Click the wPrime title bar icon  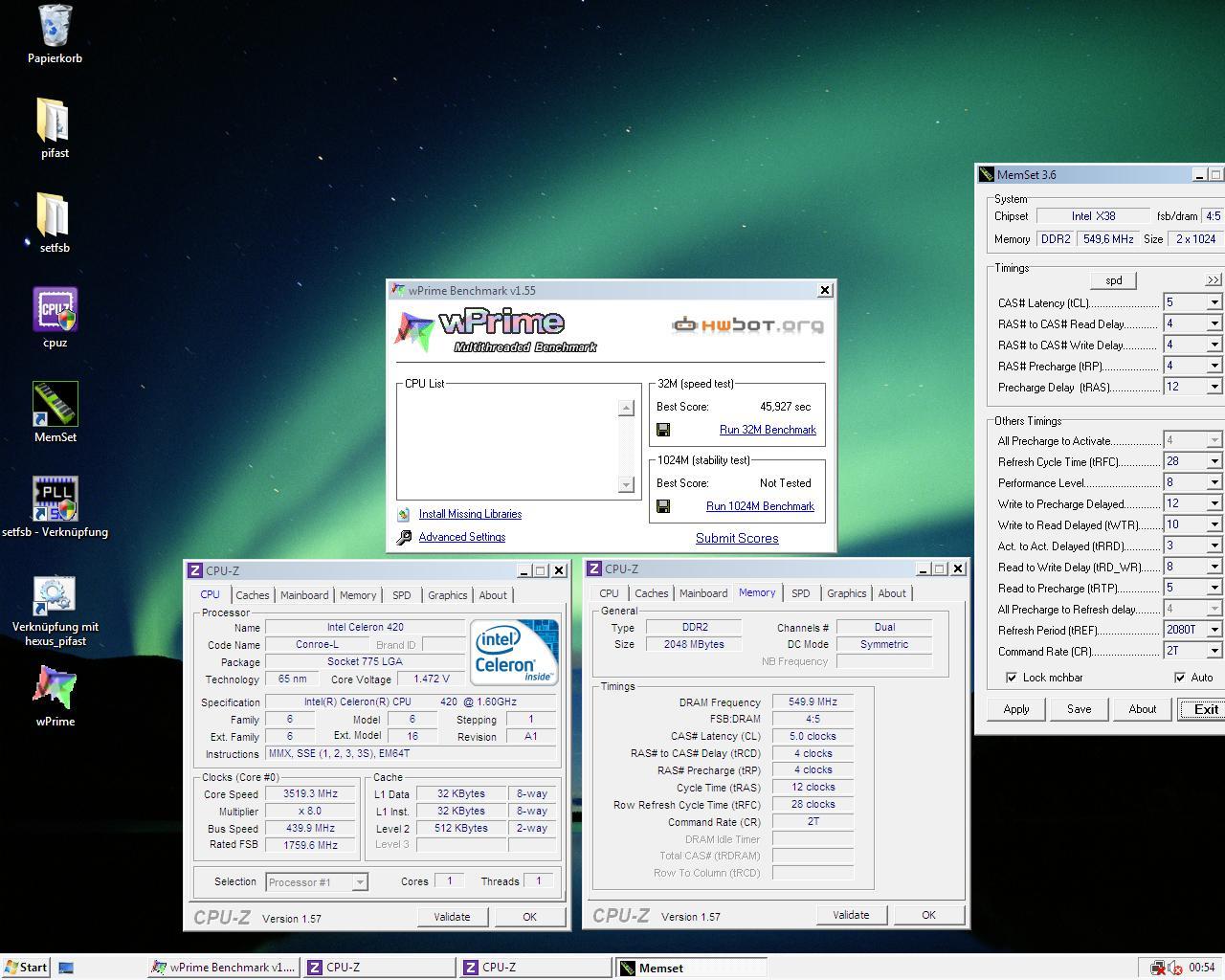coord(399,290)
